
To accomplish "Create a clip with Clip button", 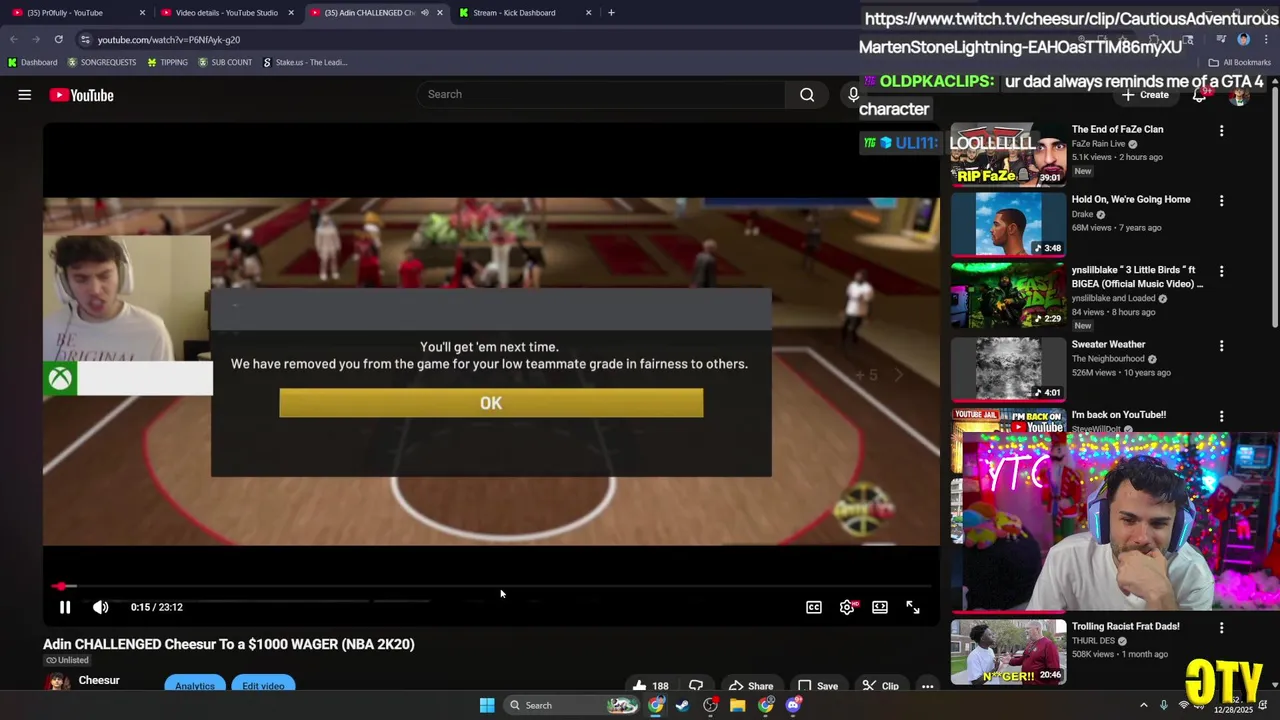I will 880,686.
